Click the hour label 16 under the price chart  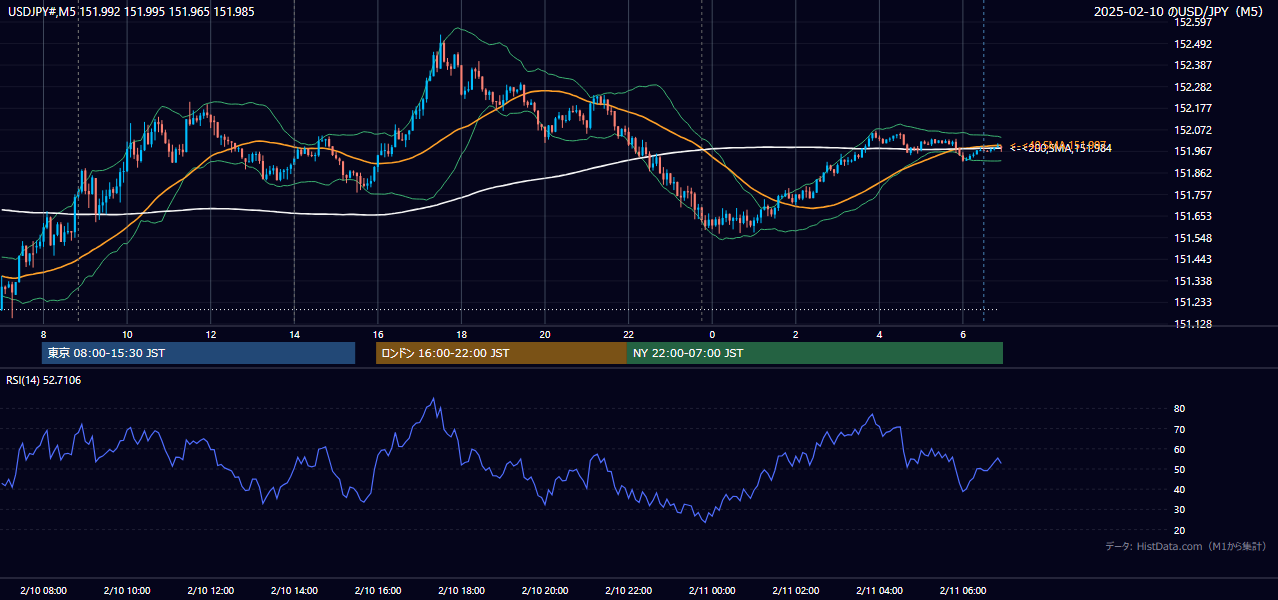[377, 334]
